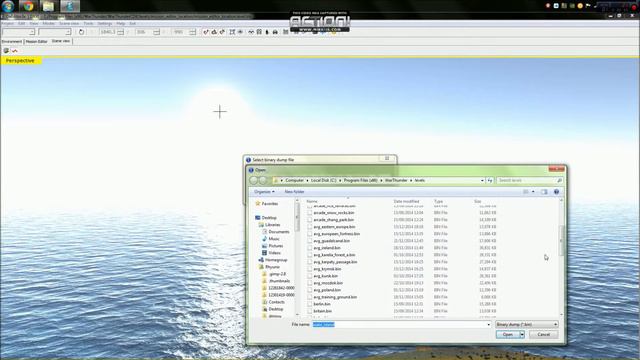Screen dimensions: 640x360
Task: Click the Perspective viewport label
Action: click(x=20, y=60)
